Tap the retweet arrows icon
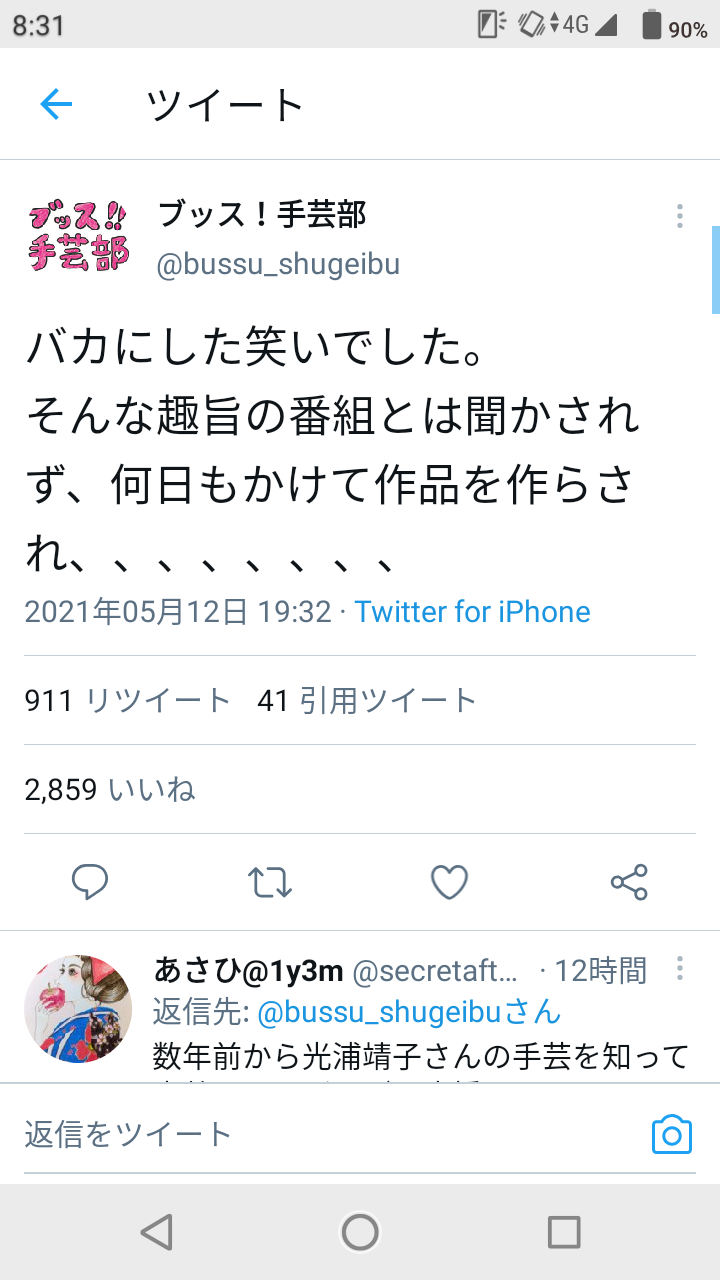720x1280 pixels. point(270,882)
